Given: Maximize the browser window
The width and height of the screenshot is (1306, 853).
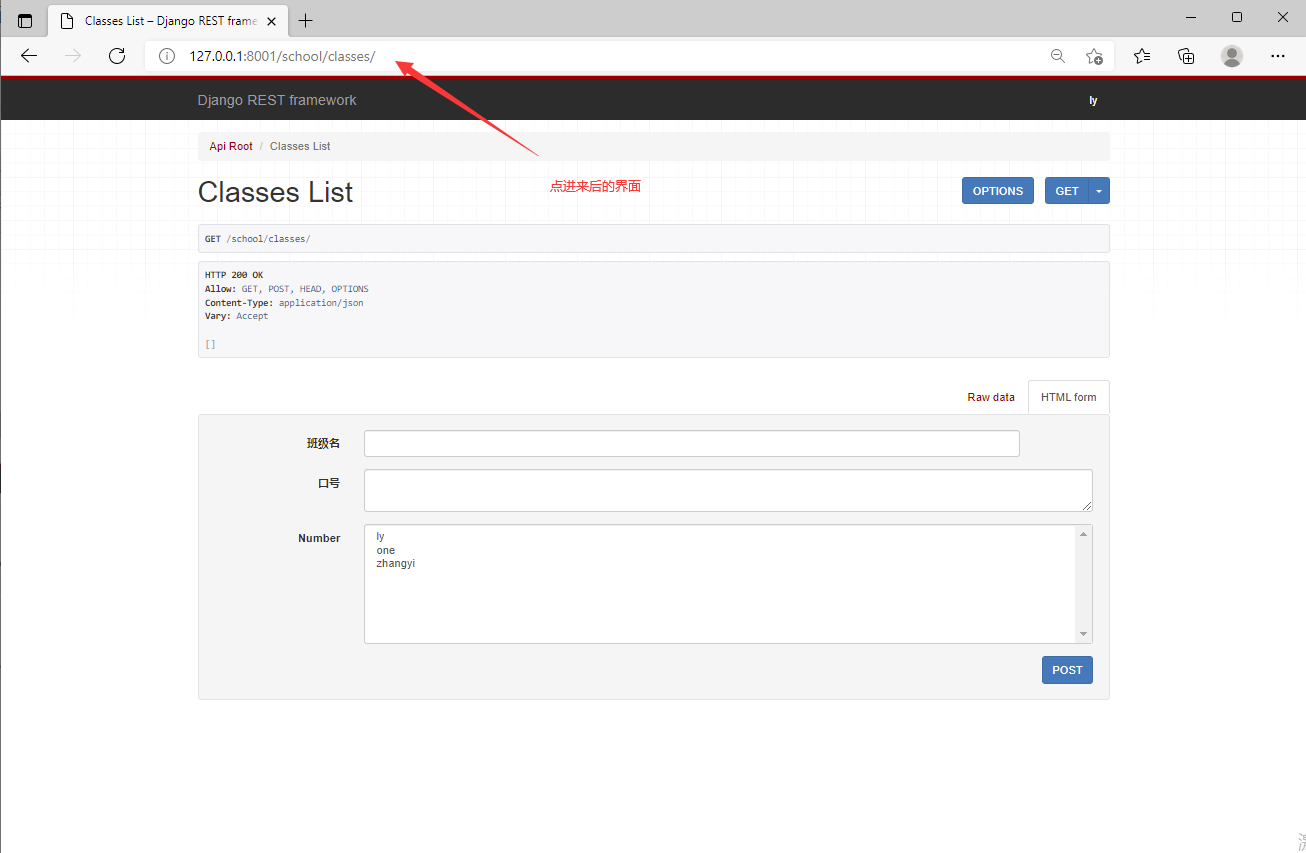Looking at the screenshot, I should point(1237,17).
